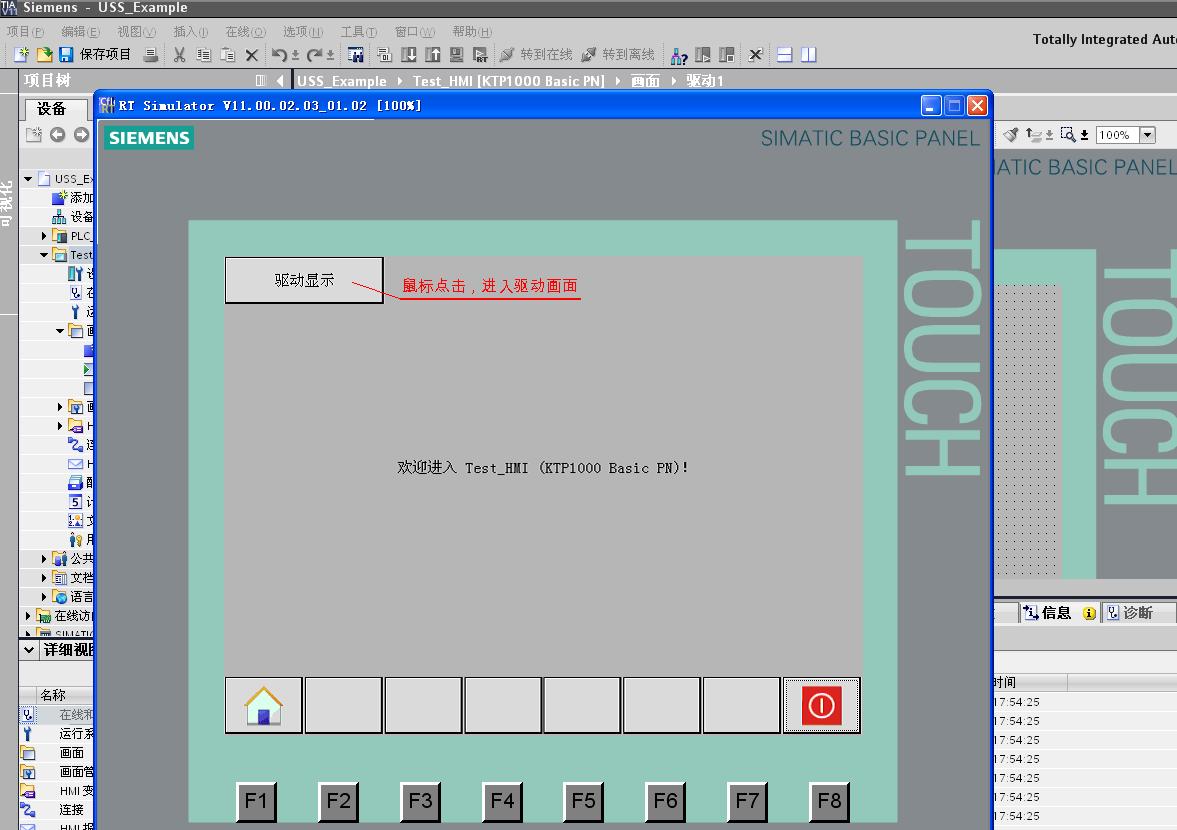Click the upload from device icon
The width and height of the screenshot is (1177, 830).
click(x=432, y=54)
